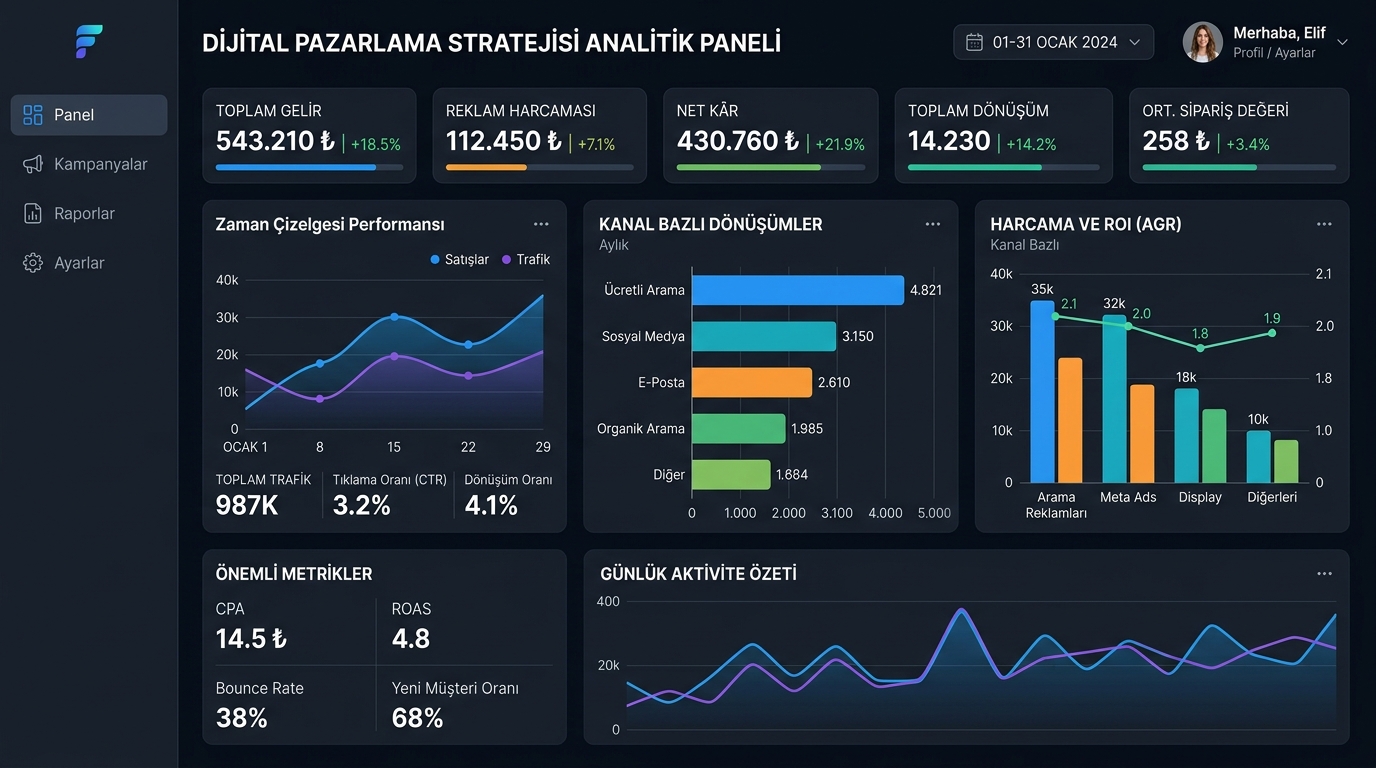This screenshot has width=1376, height=768.
Task: Click the 112.450 ₺ ad spend value
Action: [504, 141]
